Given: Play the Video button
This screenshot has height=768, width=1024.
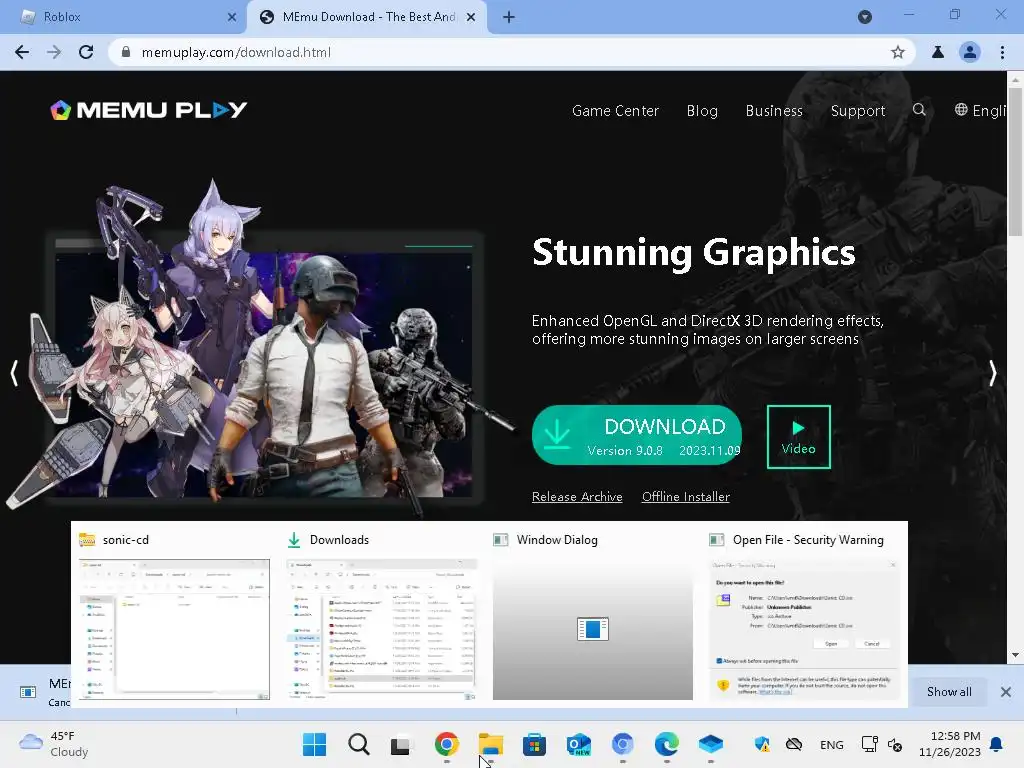Looking at the screenshot, I should [x=799, y=437].
